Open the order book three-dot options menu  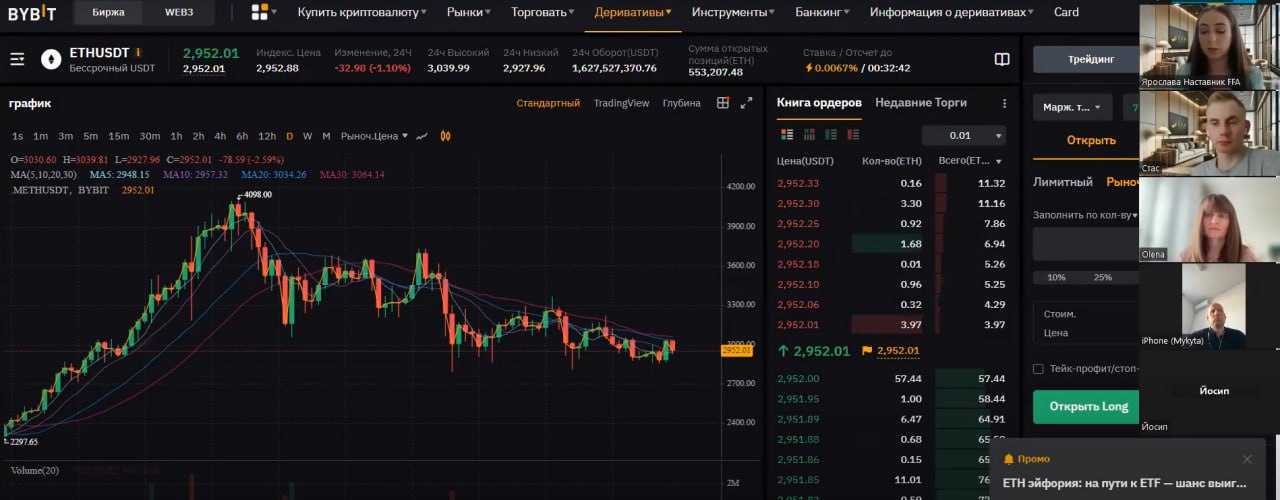click(x=1005, y=103)
